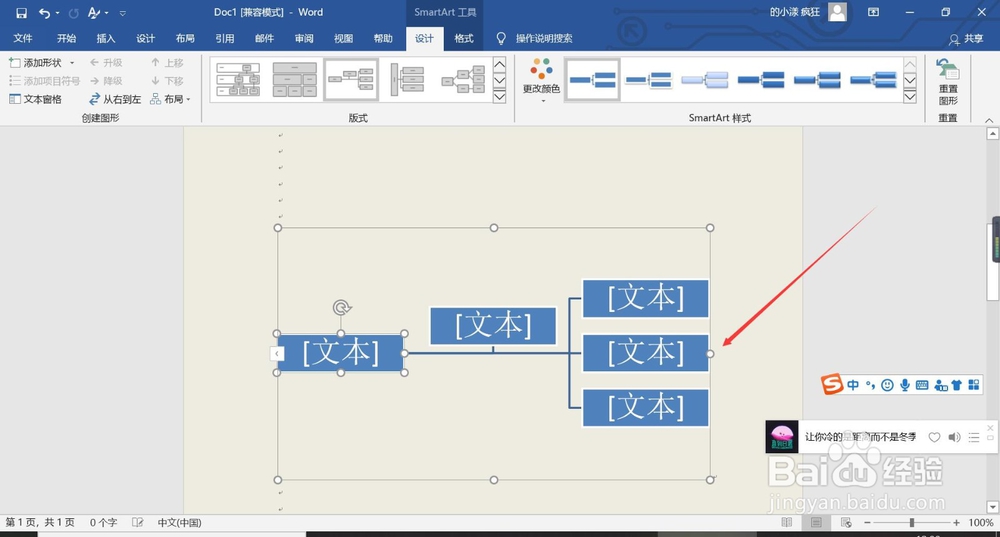The width and height of the screenshot is (1000, 537).
Task: Choose the horizontal labeled hierarchy layout
Action: click(408, 80)
